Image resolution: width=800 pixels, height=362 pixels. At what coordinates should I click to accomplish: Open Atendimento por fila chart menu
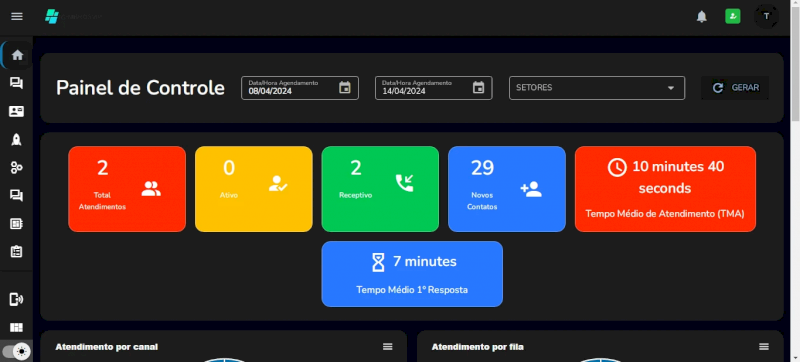(x=764, y=347)
